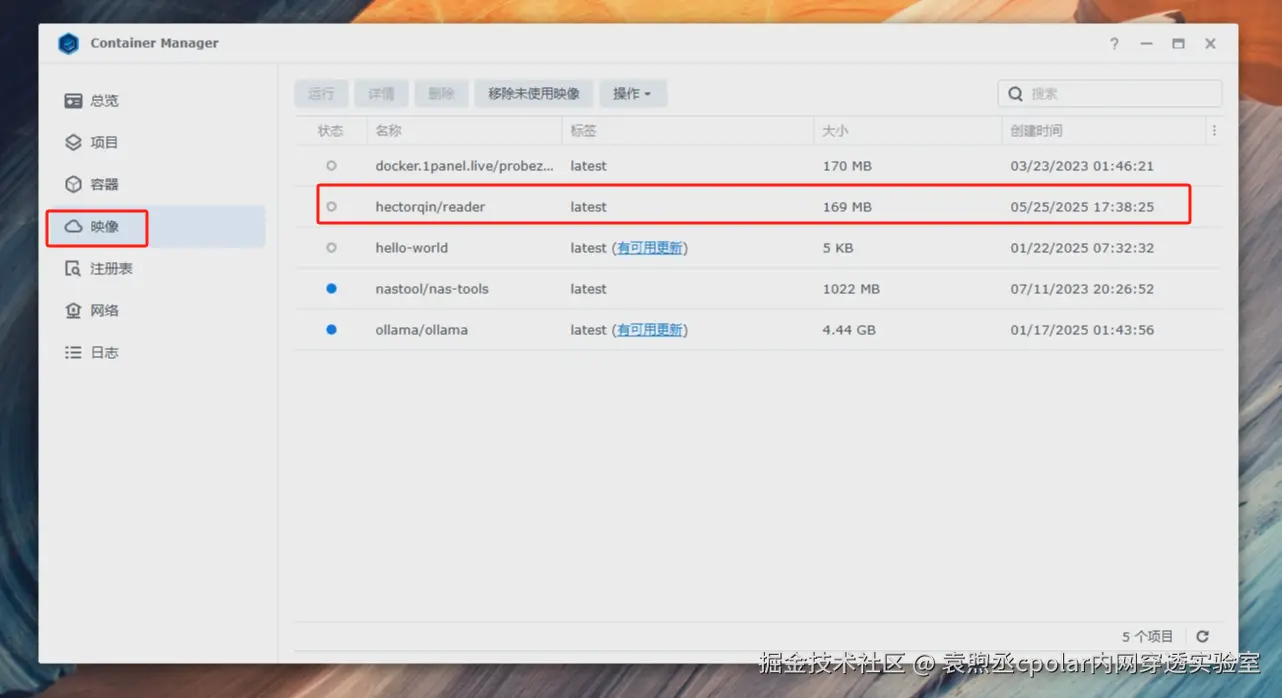Click the date 01/17/2025 01:43:56

point(1082,330)
